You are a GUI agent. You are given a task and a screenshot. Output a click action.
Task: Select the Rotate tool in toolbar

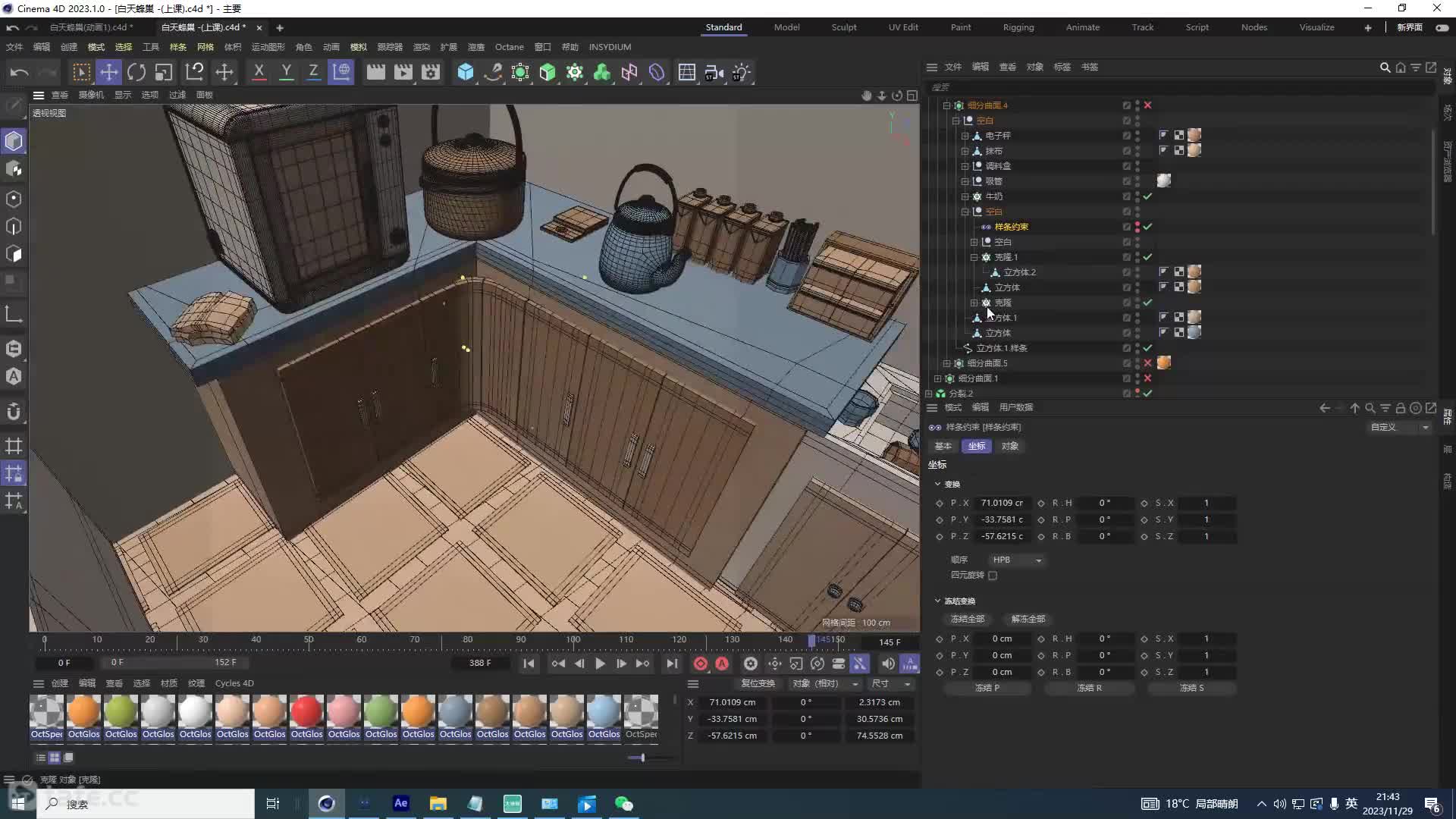[x=136, y=72]
